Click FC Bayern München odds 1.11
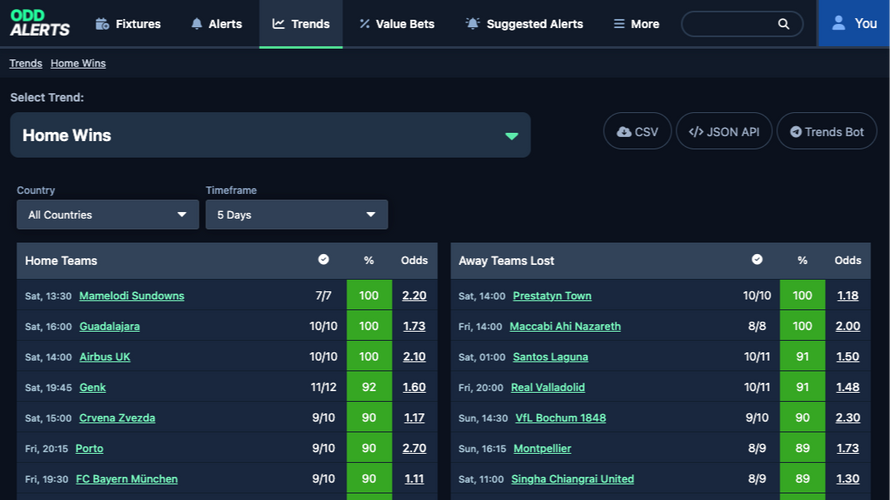Image resolution: width=890 pixels, height=500 pixels. [x=414, y=479]
